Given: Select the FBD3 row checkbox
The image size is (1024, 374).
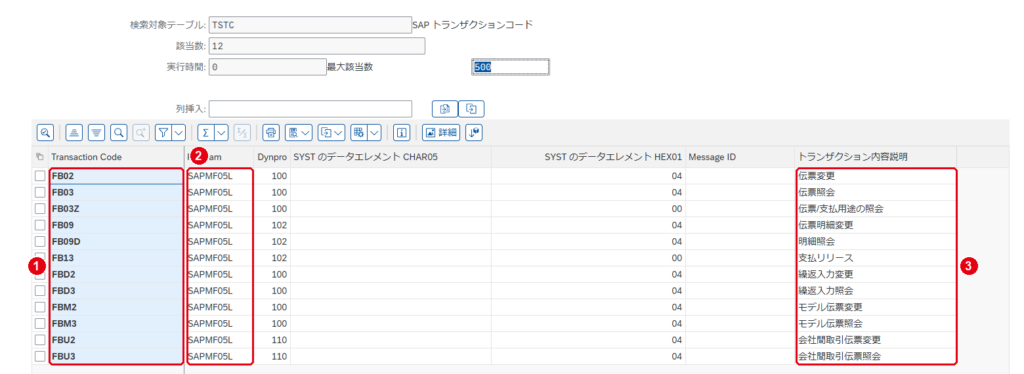Looking at the screenshot, I should click(40, 290).
